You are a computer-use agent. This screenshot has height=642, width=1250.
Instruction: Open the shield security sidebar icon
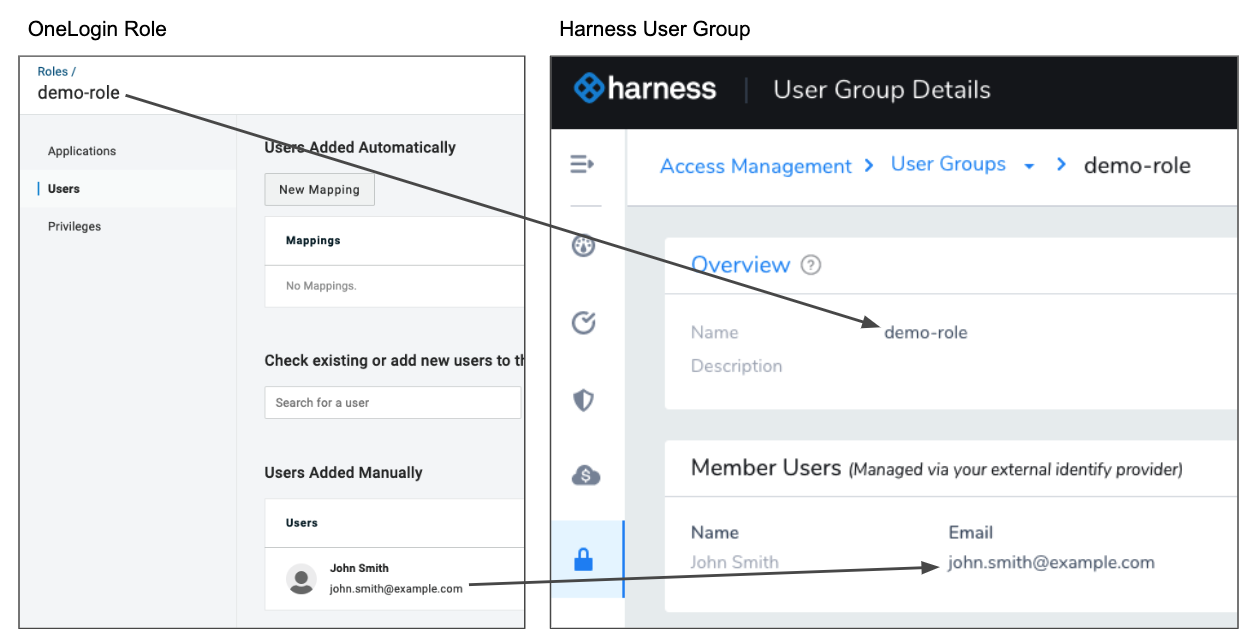click(x=583, y=400)
